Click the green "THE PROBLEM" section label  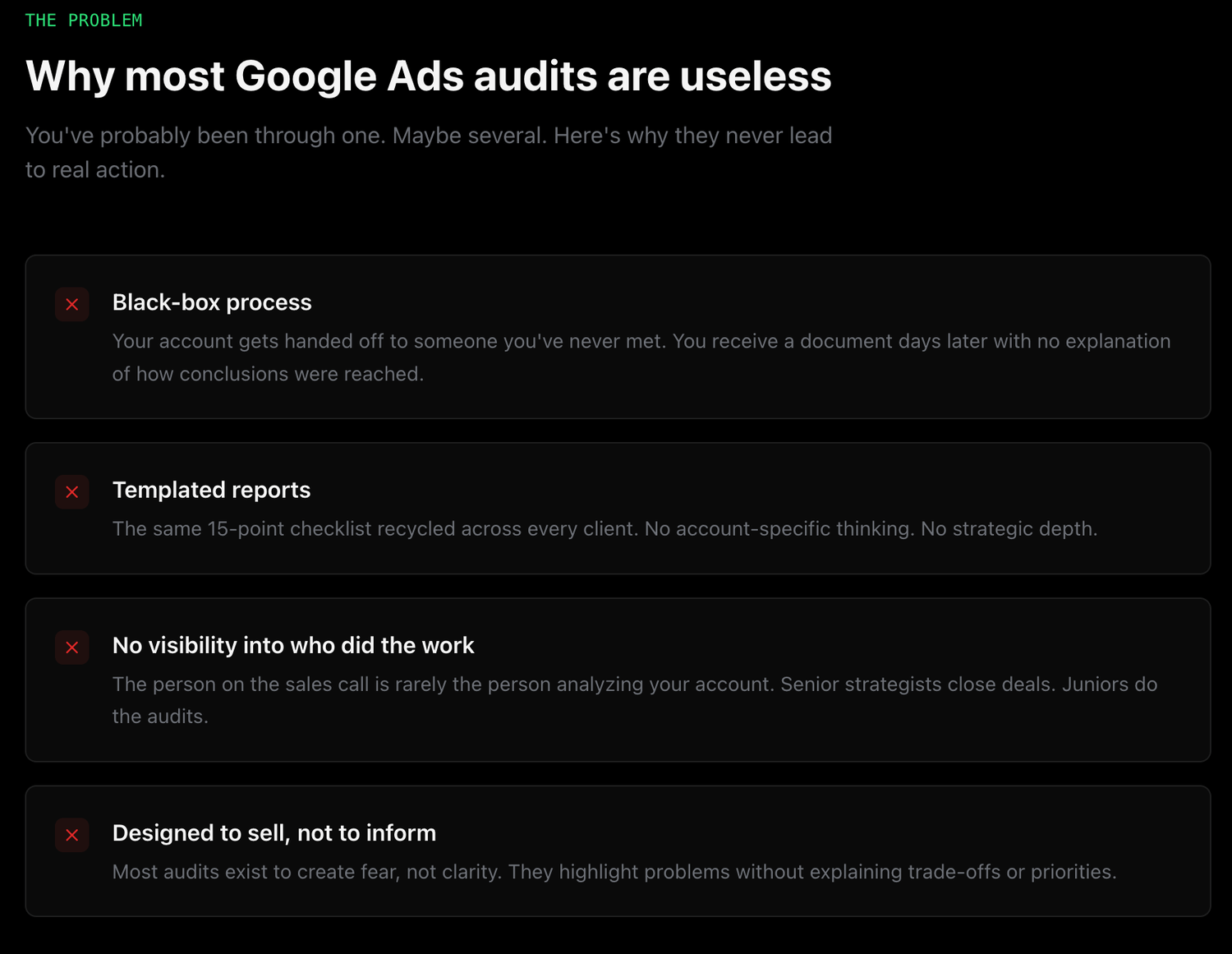coord(84,21)
